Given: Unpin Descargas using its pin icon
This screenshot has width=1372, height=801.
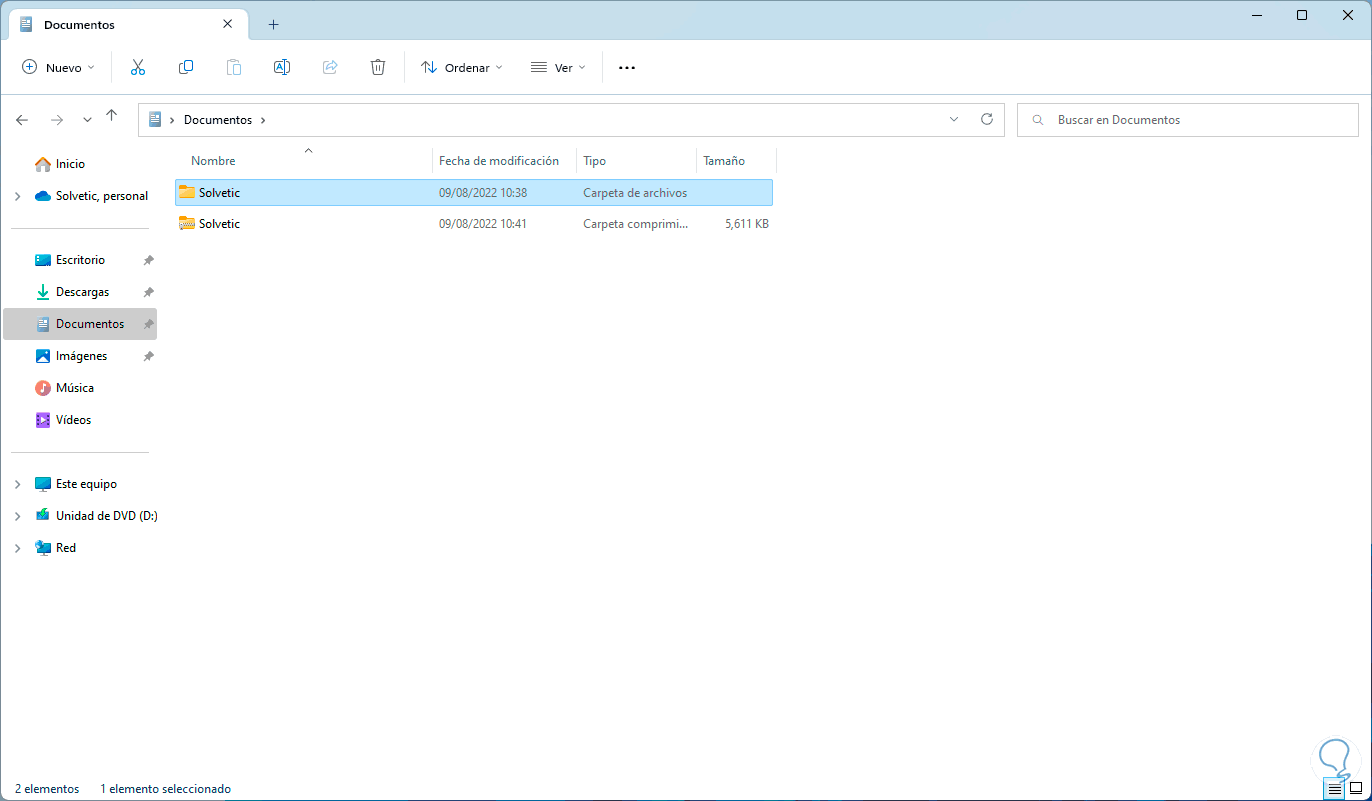Looking at the screenshot, I should pyautogui.click(x=148, y=292).
